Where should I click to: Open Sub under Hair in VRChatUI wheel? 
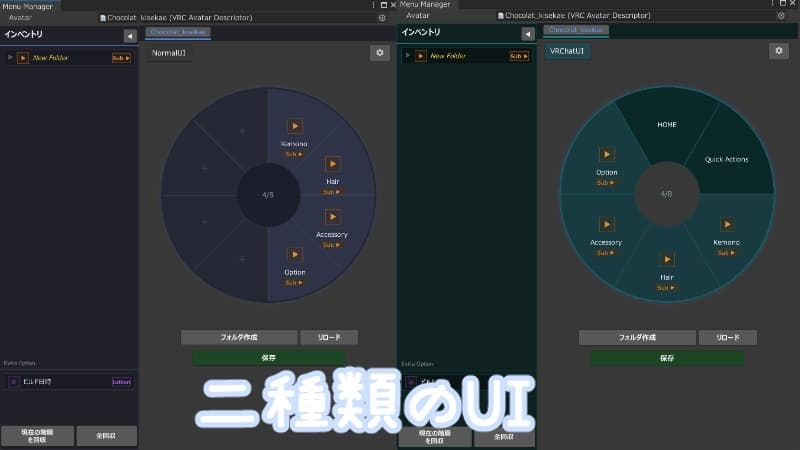click(x=666, y=288)
